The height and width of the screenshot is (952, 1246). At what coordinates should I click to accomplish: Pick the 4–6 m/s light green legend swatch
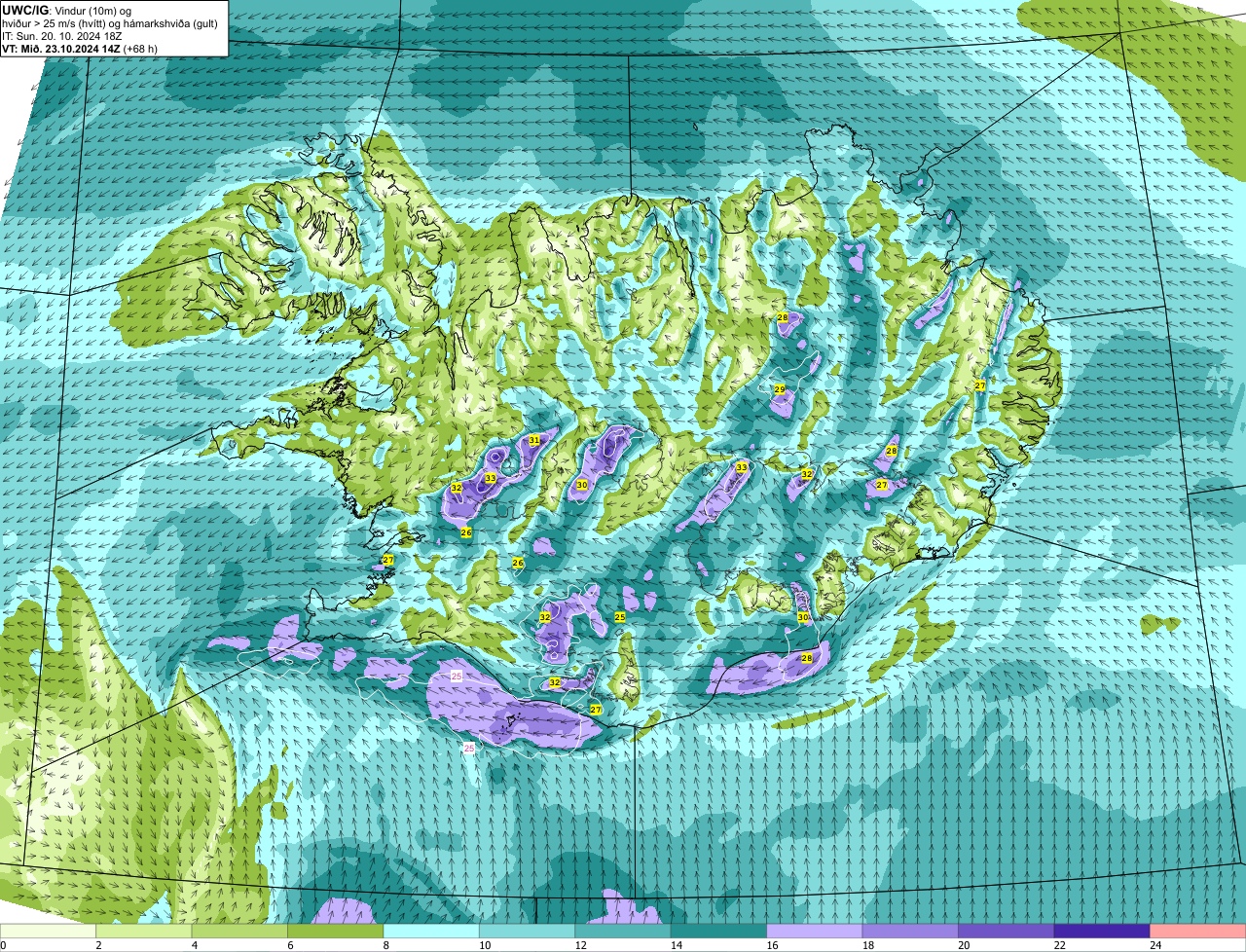click(240, 931)
